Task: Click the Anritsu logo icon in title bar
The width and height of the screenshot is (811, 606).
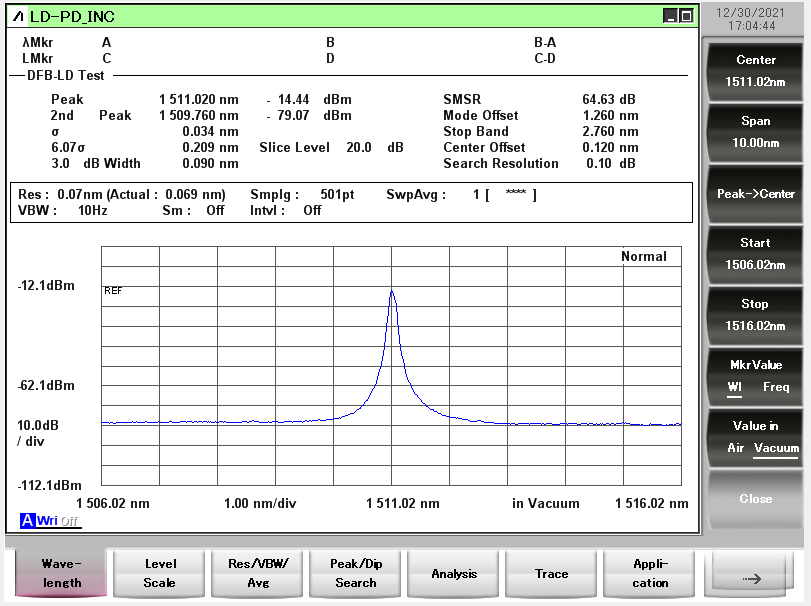Action: 19,16
